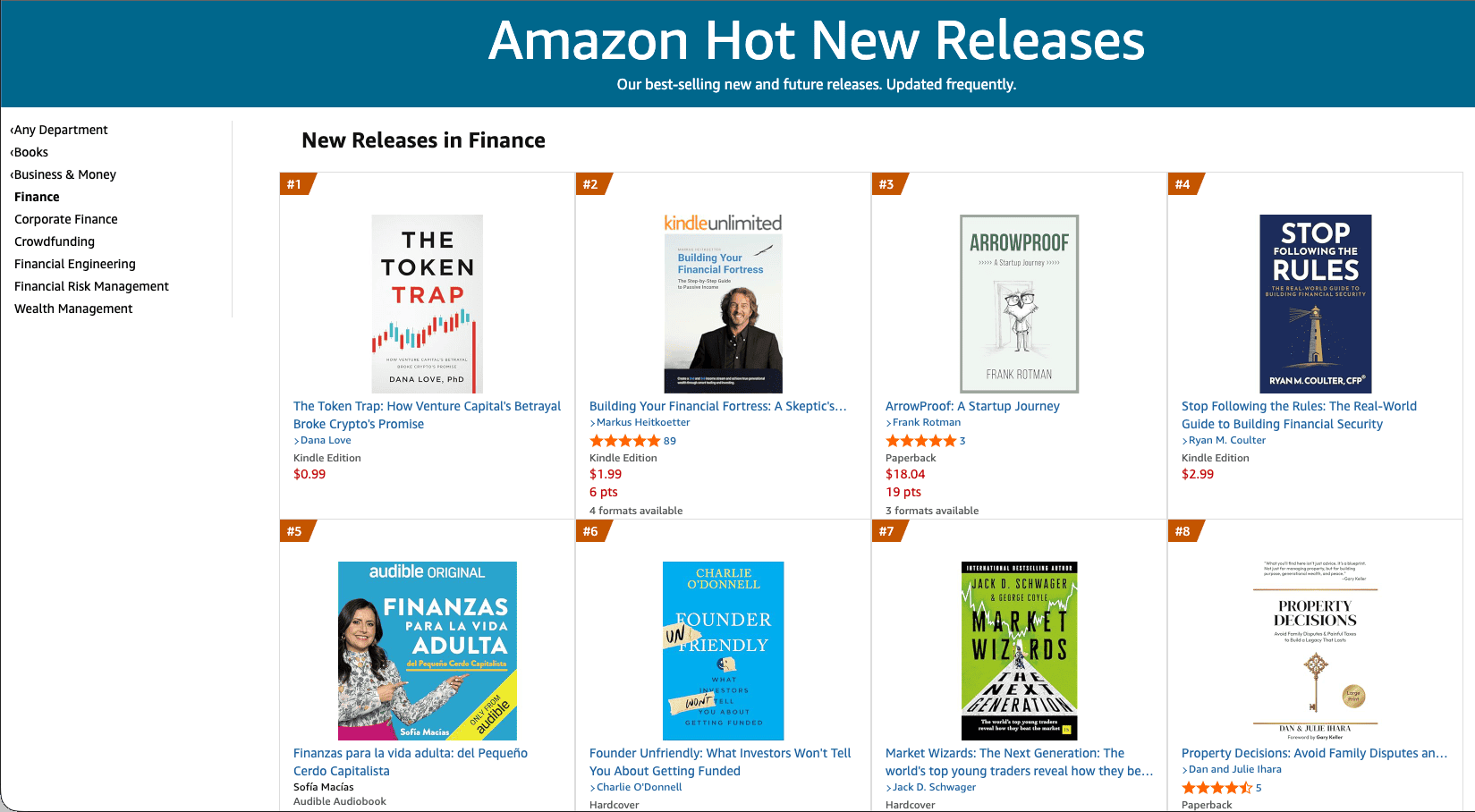Open The Token Trap cover image

[x=427, y=304]
